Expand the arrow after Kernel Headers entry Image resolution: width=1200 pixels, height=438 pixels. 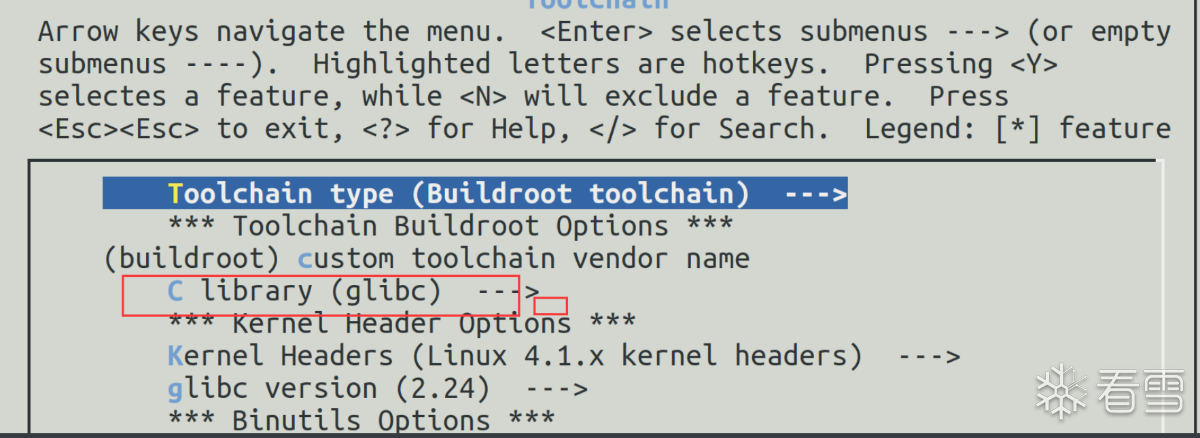928,356
